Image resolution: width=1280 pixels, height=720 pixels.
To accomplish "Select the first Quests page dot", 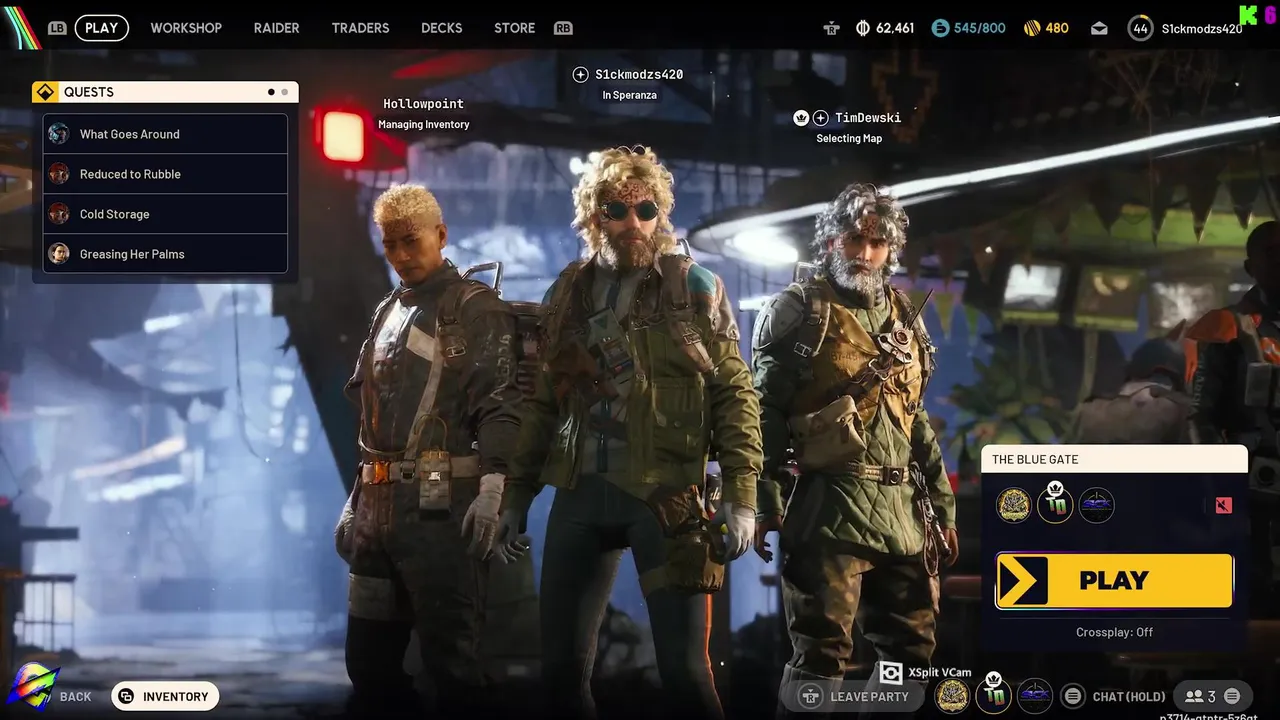I will (271, 92).
